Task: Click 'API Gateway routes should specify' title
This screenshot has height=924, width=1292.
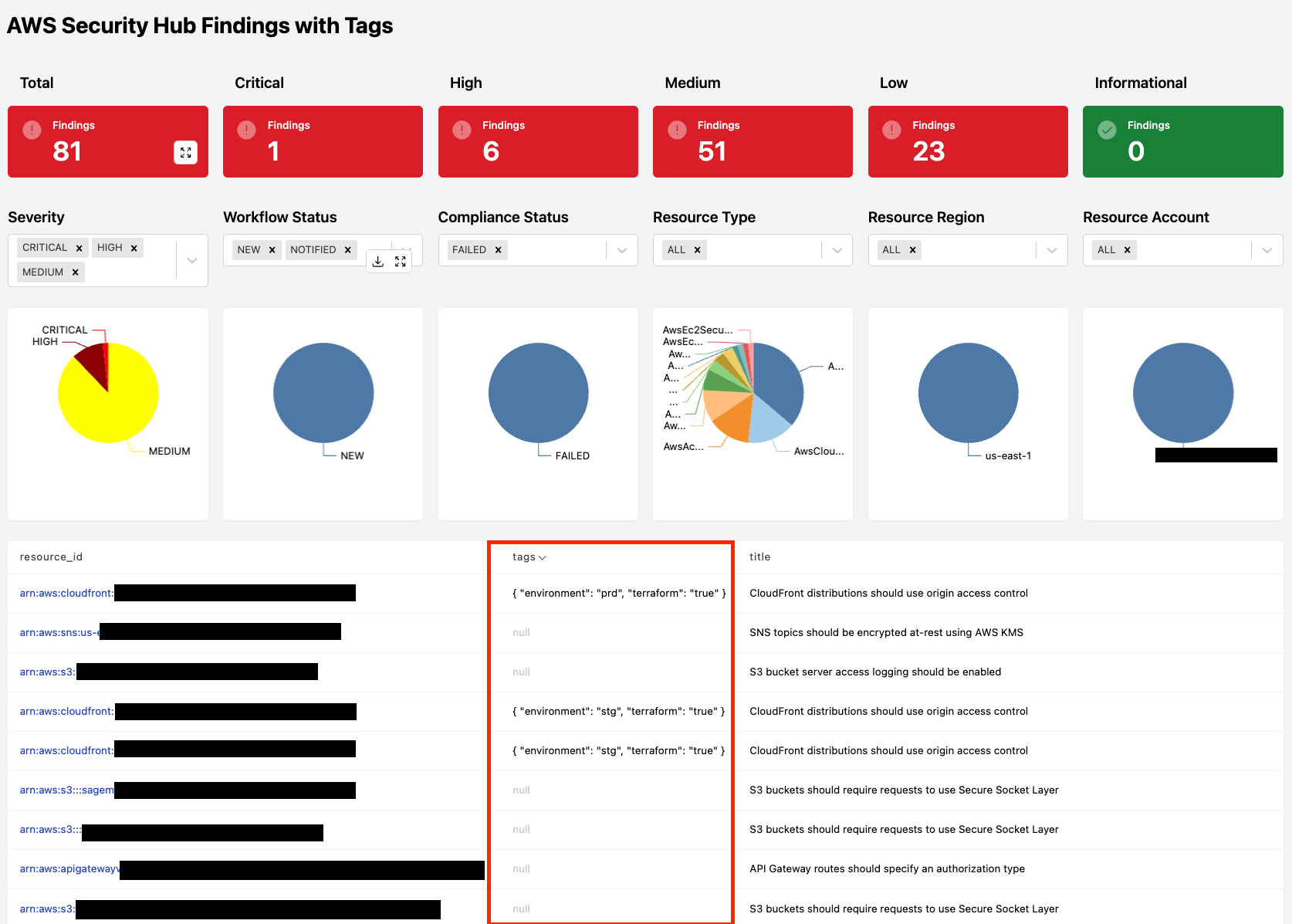Action: [x=887, y=869]
